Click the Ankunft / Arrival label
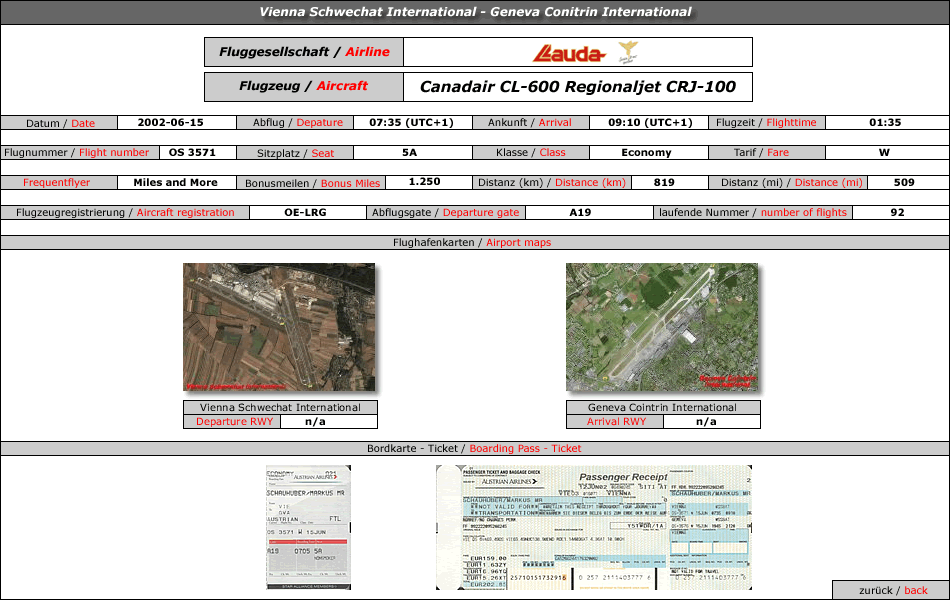This screenshot has height=600, width=950. 531,122
